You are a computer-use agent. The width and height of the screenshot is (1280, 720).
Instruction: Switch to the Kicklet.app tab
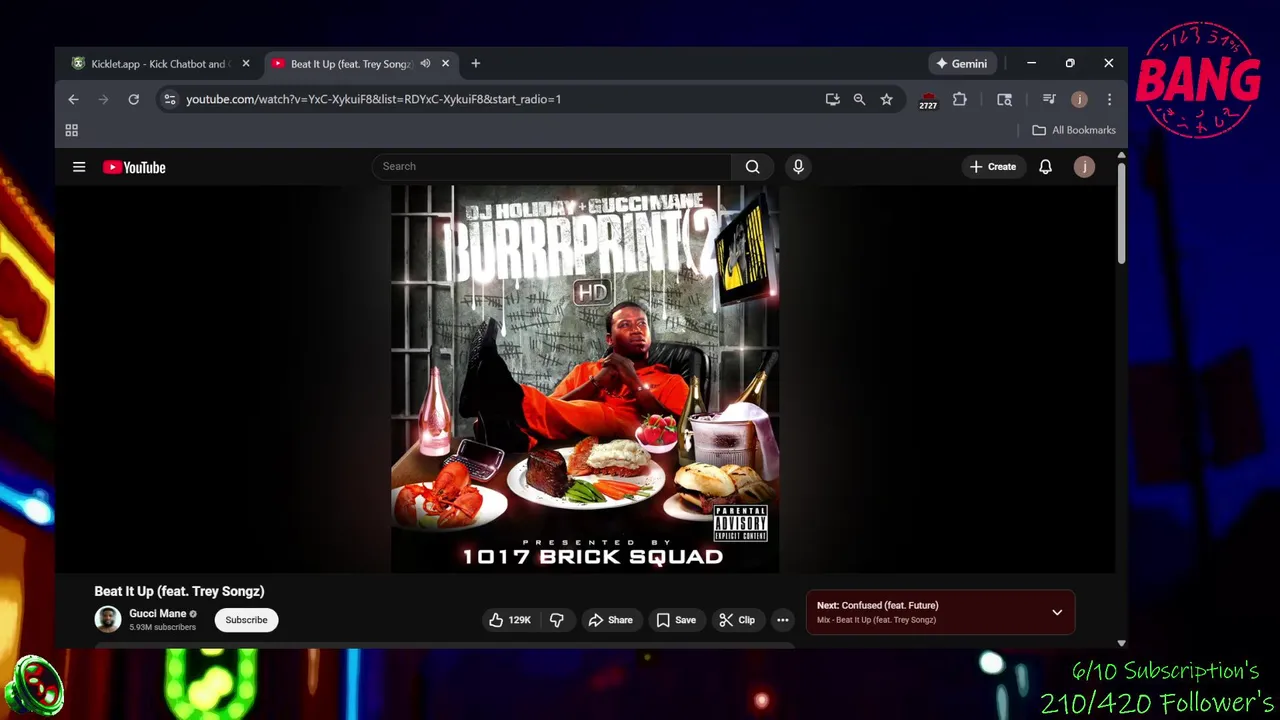point(158,64)
